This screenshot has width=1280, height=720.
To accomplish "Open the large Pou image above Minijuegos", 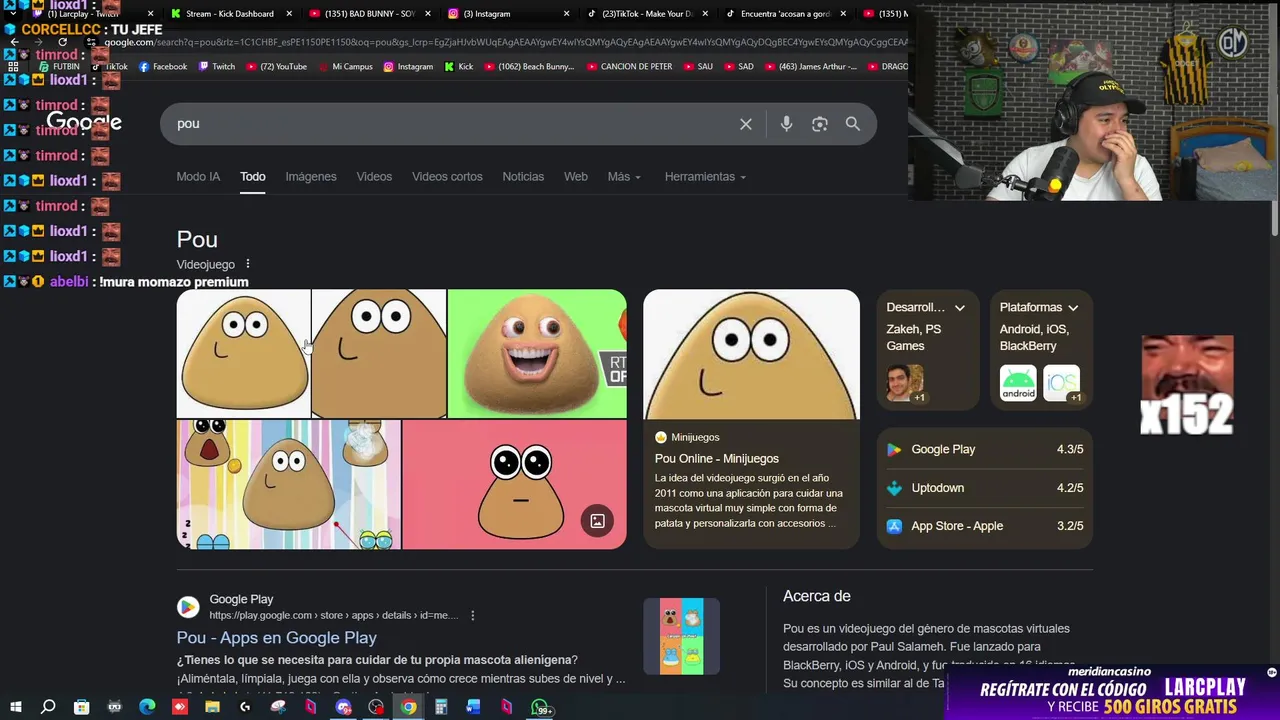I will pyautogui.click(x=751, y=355).
